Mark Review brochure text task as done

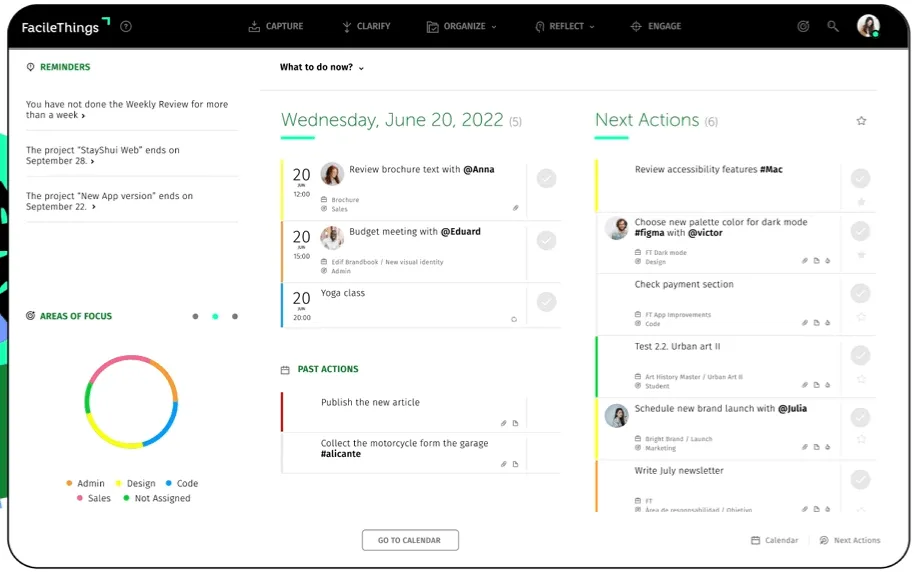(x=546, y=178)
